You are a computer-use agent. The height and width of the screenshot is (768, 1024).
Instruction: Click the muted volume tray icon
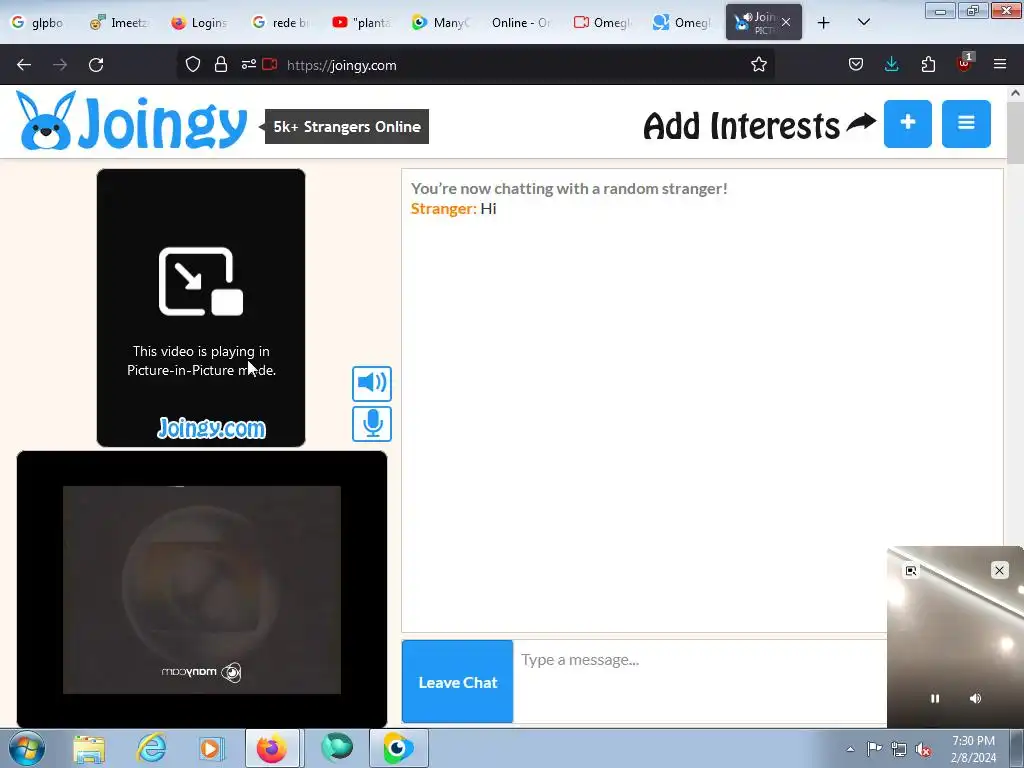(923, 749)
